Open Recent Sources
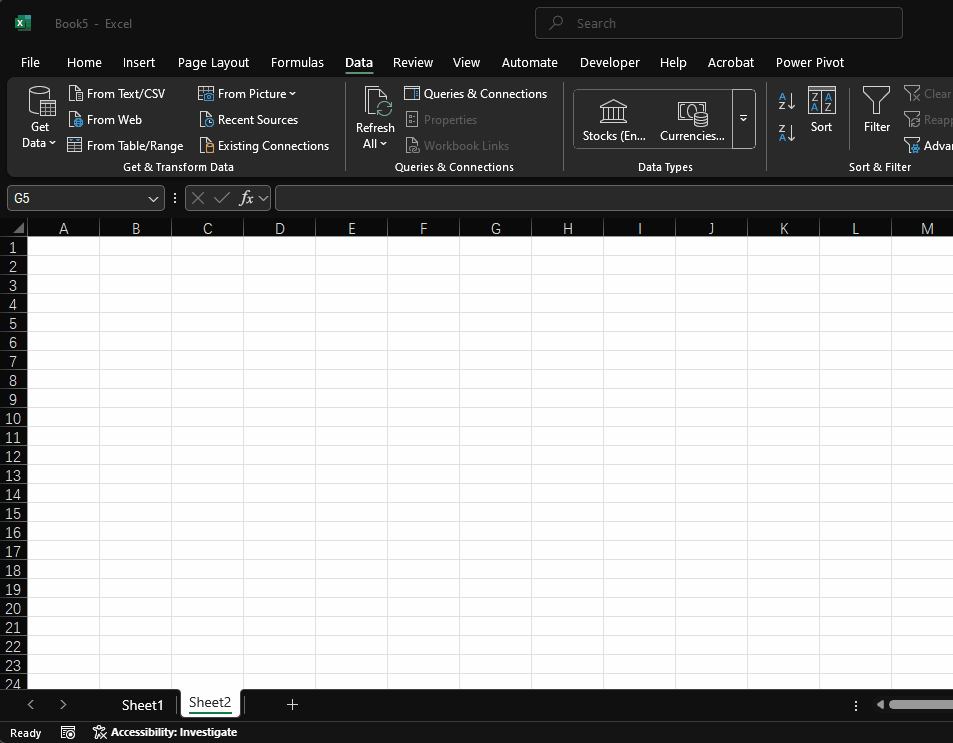953x743 pixels. point(248,119)
